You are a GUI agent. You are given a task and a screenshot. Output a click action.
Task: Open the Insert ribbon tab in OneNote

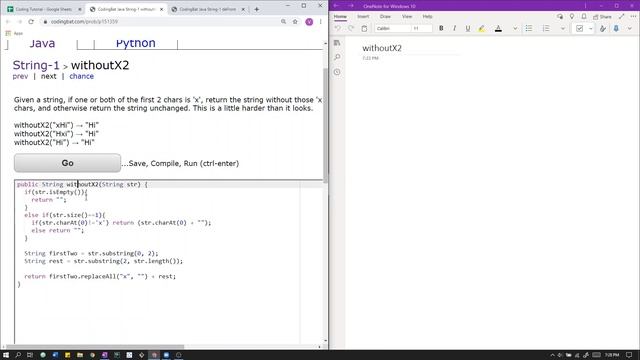tap(363, 17)
